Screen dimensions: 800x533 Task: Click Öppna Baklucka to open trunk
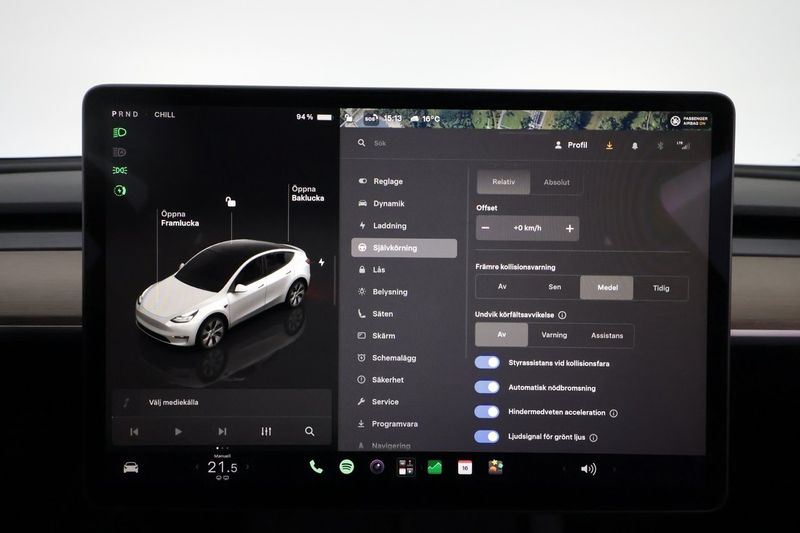pos(308,193)
